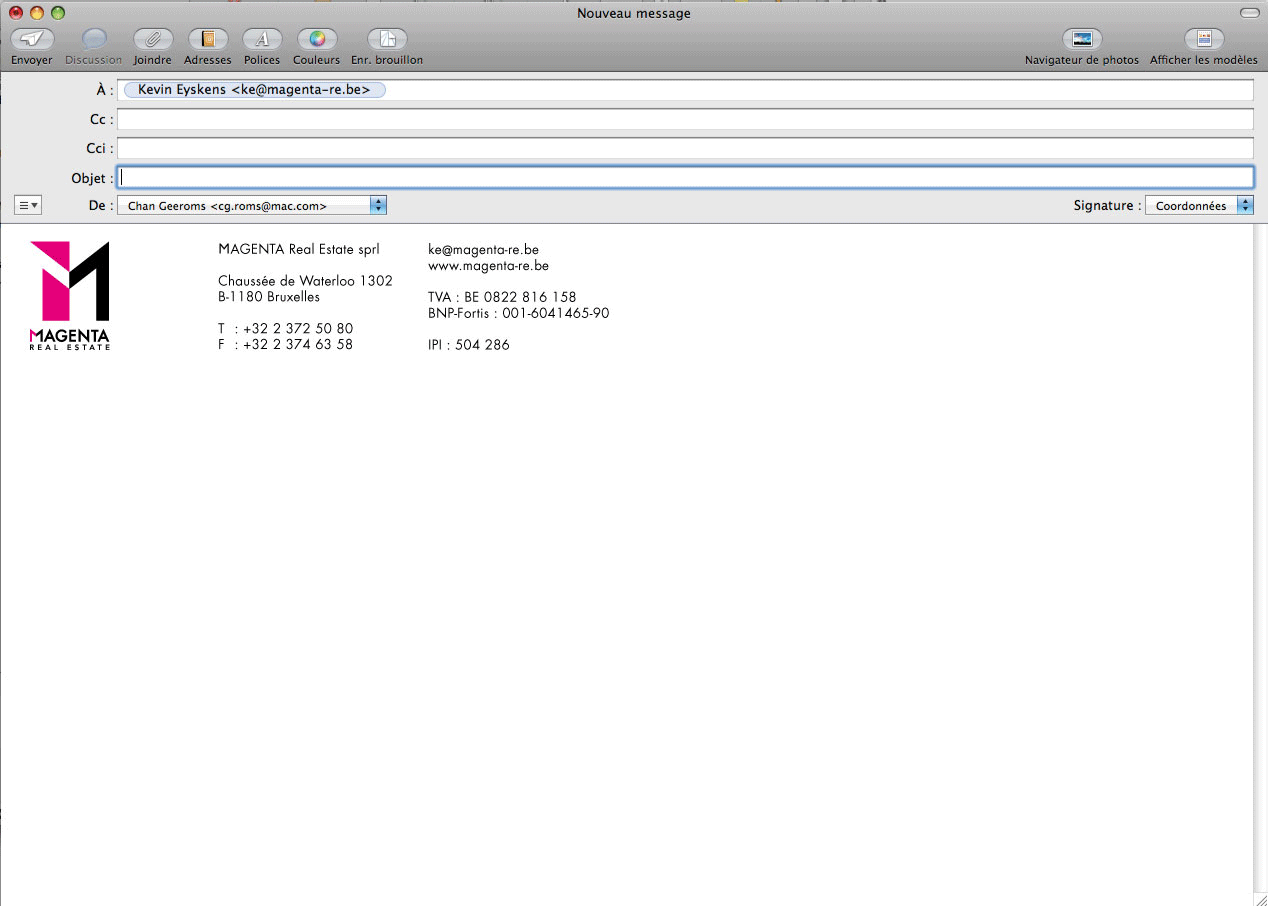
Task: Click the text 'BNP-Fortis : 001-6041465-90'
Action: [x=518, y=313]
